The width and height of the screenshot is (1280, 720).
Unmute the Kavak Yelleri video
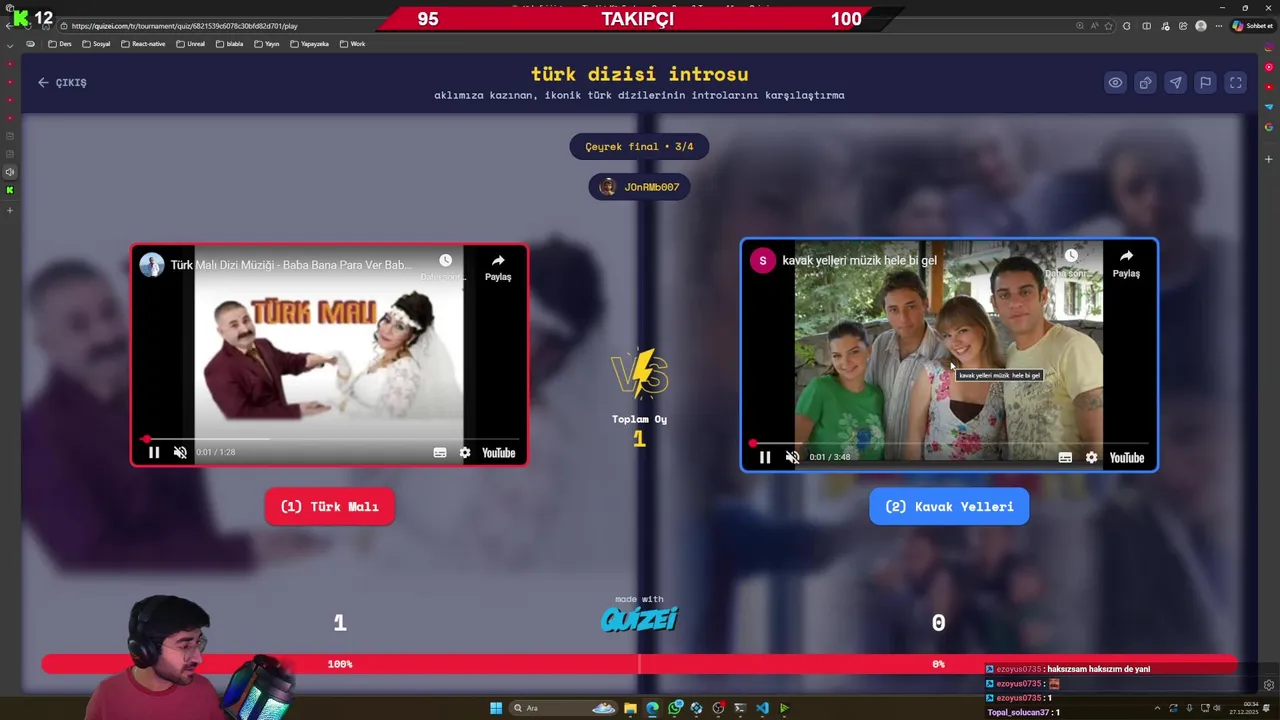click(x=792, y=458)
